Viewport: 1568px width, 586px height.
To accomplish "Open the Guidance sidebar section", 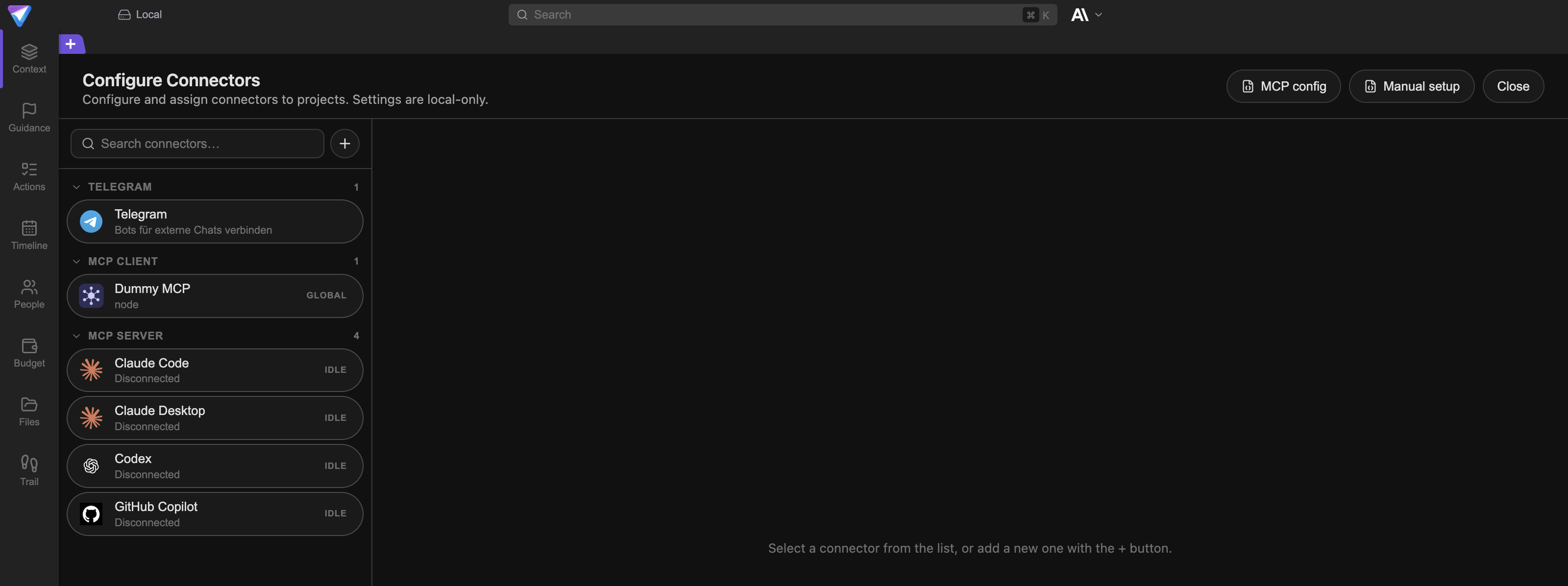I will point(29,118).
